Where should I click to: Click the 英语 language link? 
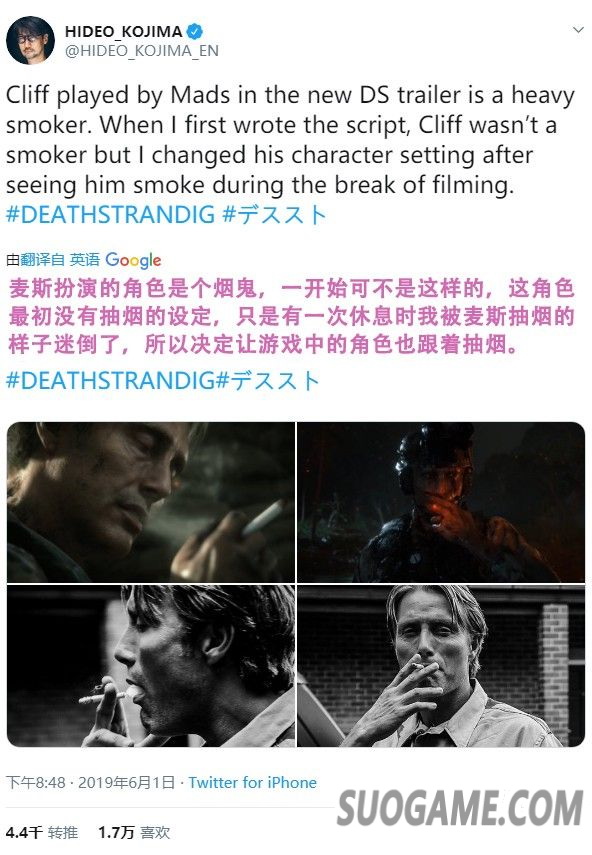pyautogui.click(x=84, y=260)
